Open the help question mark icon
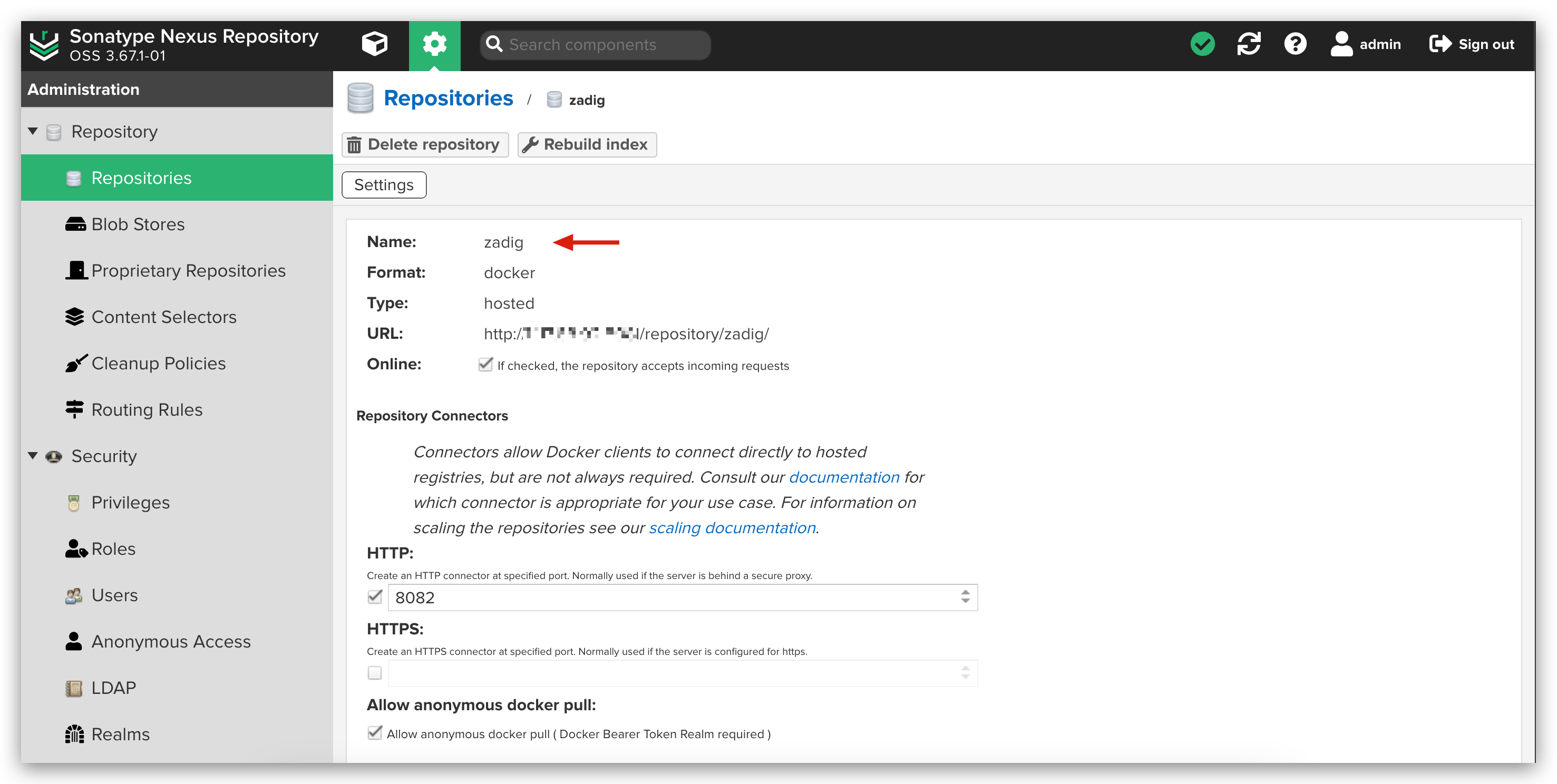The image size is (1557, 784). [1295, 44]
